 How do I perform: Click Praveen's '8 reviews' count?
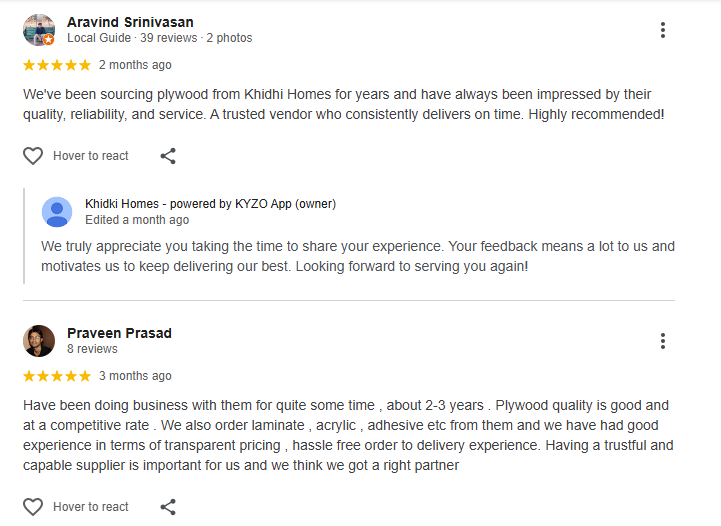click(92, 349)
